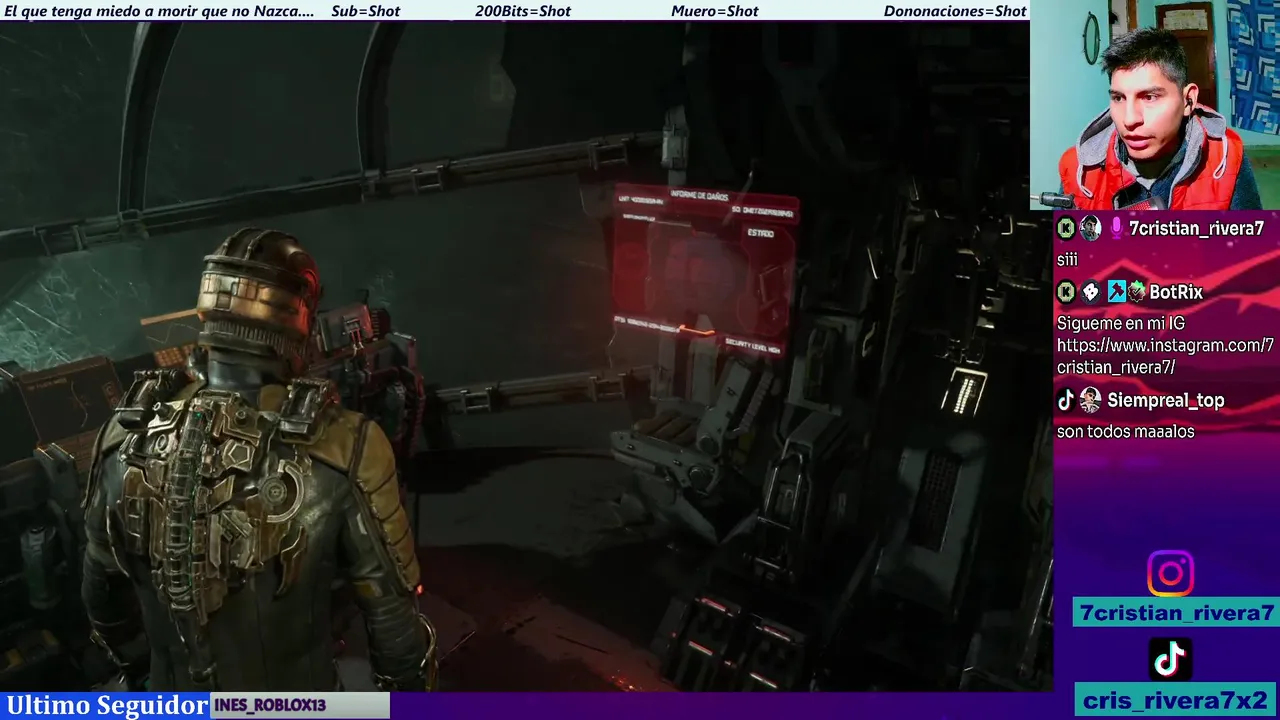Click the large Instagram logo icon

pos(1170,574)
